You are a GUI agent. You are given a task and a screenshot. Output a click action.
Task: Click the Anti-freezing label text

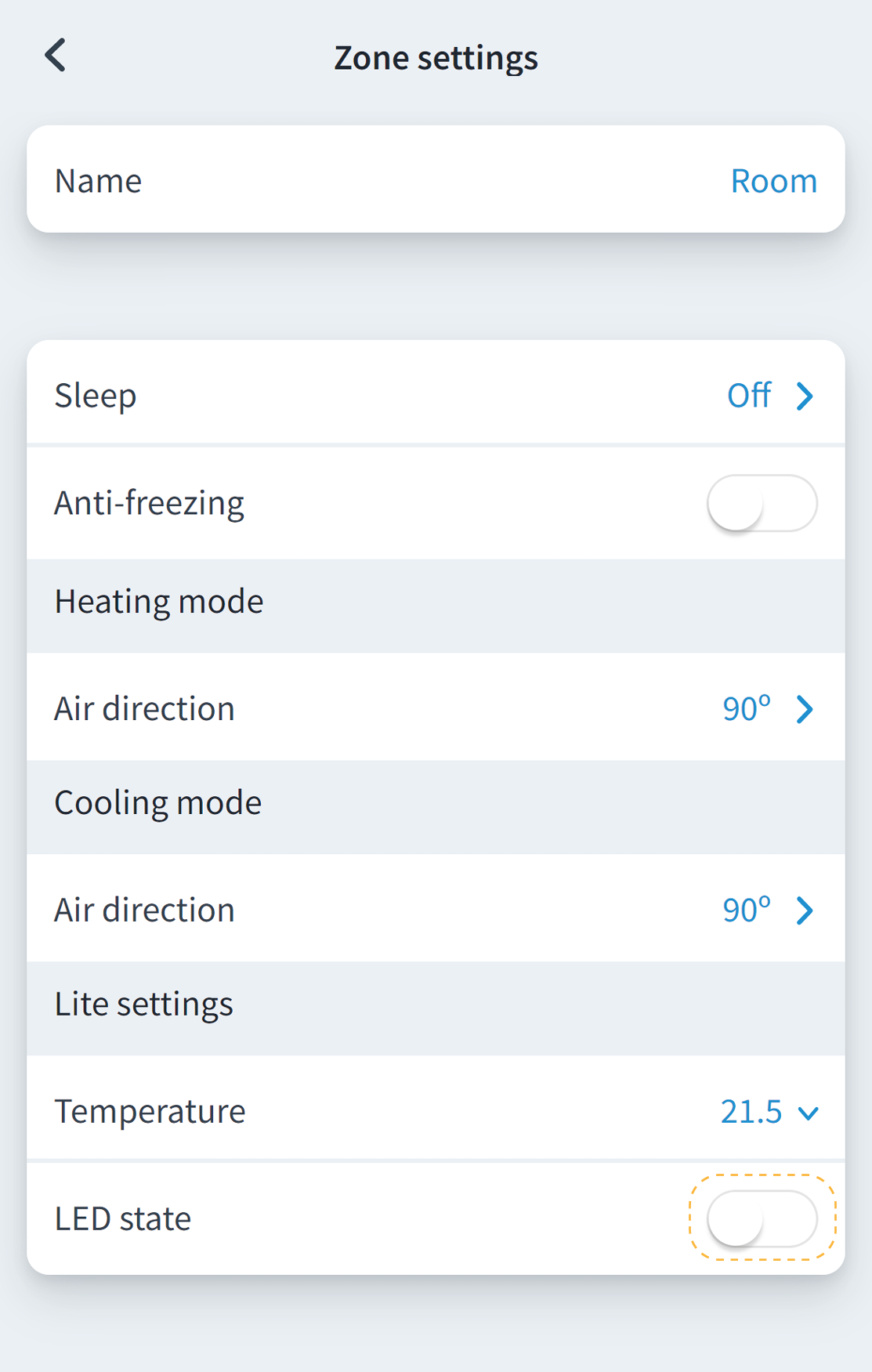[149, 503]
